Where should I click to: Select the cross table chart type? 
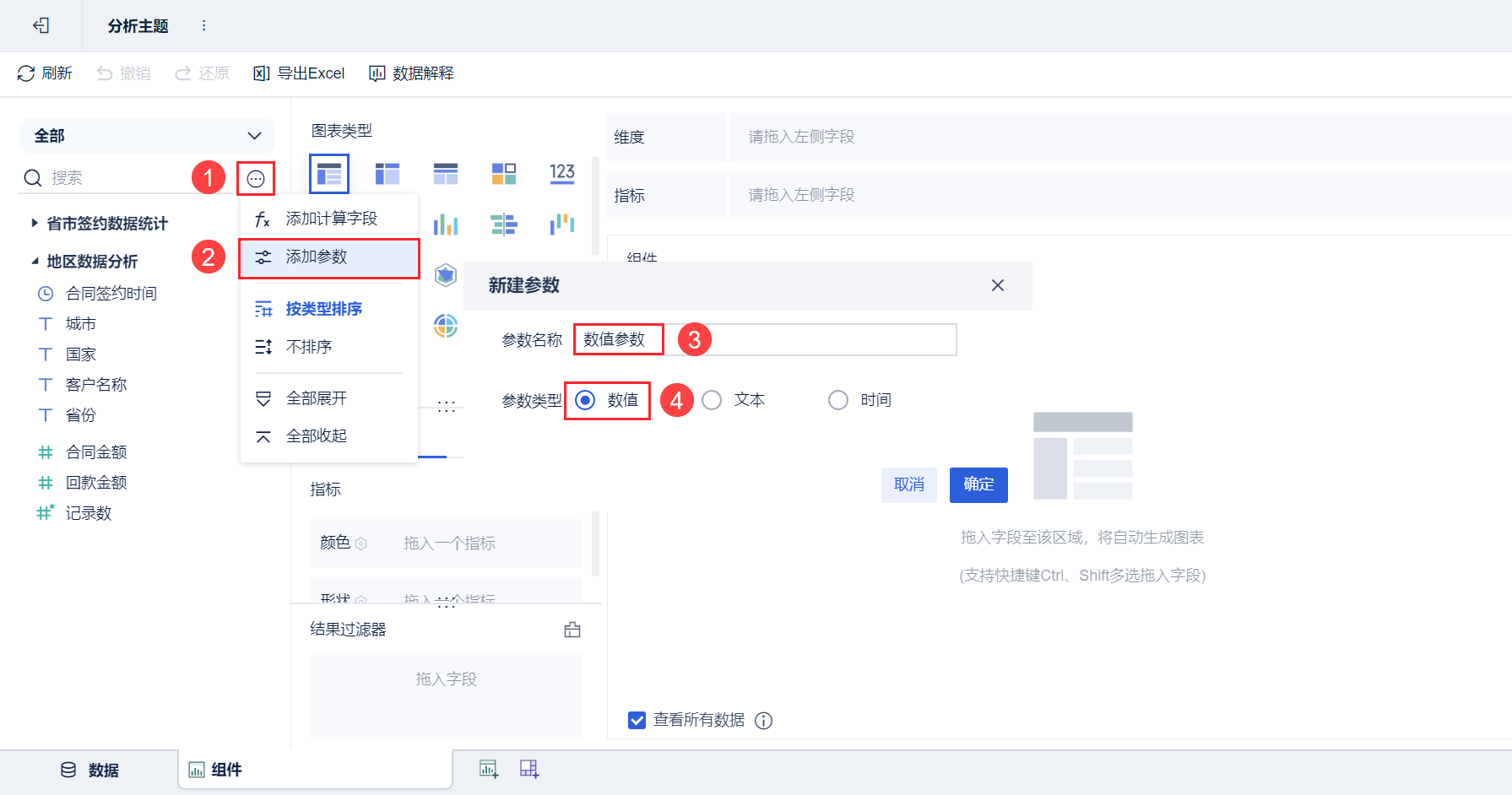pos(387,174)
